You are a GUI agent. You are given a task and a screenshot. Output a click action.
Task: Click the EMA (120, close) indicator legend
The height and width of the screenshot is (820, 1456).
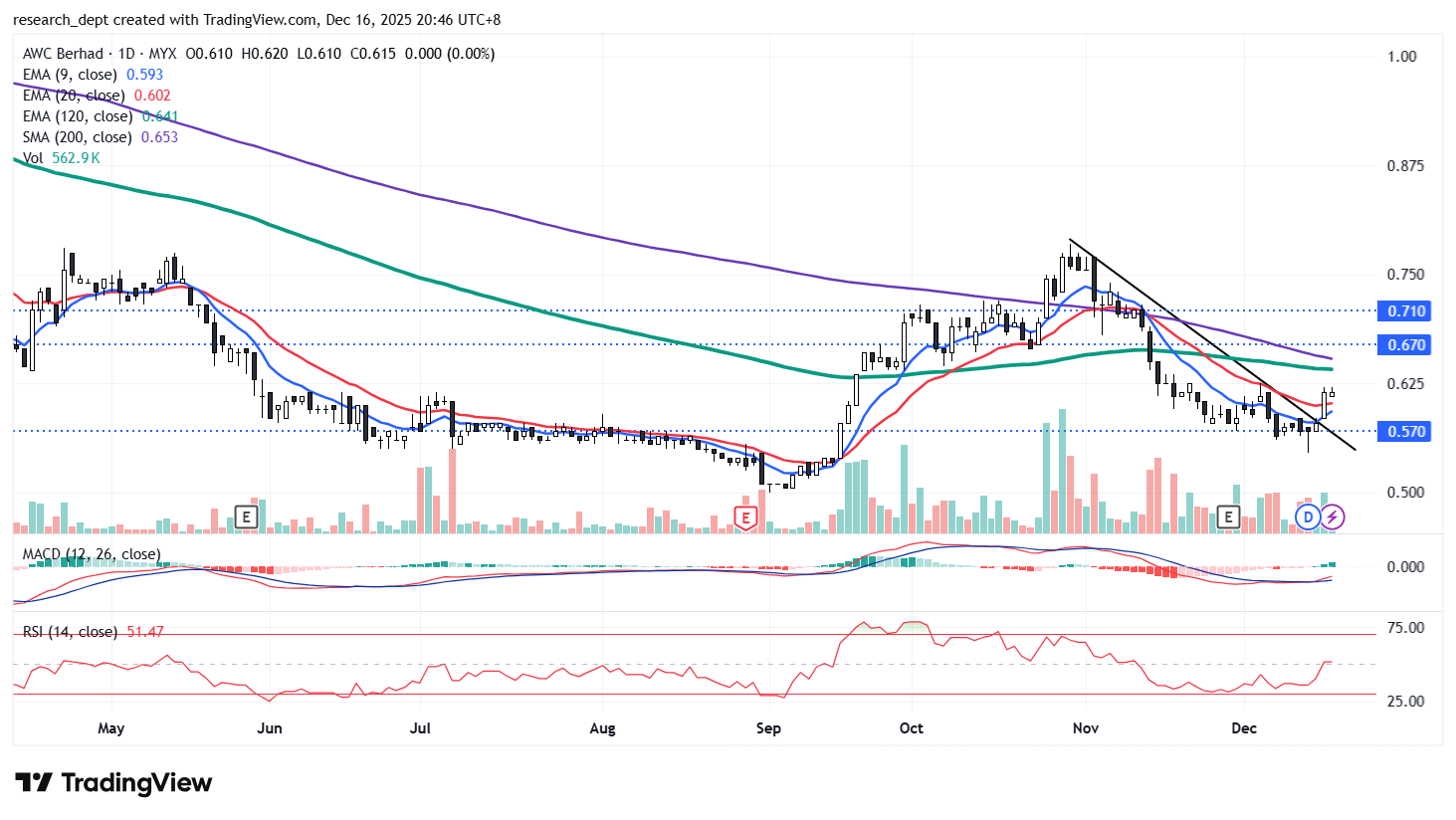point(78,116)
